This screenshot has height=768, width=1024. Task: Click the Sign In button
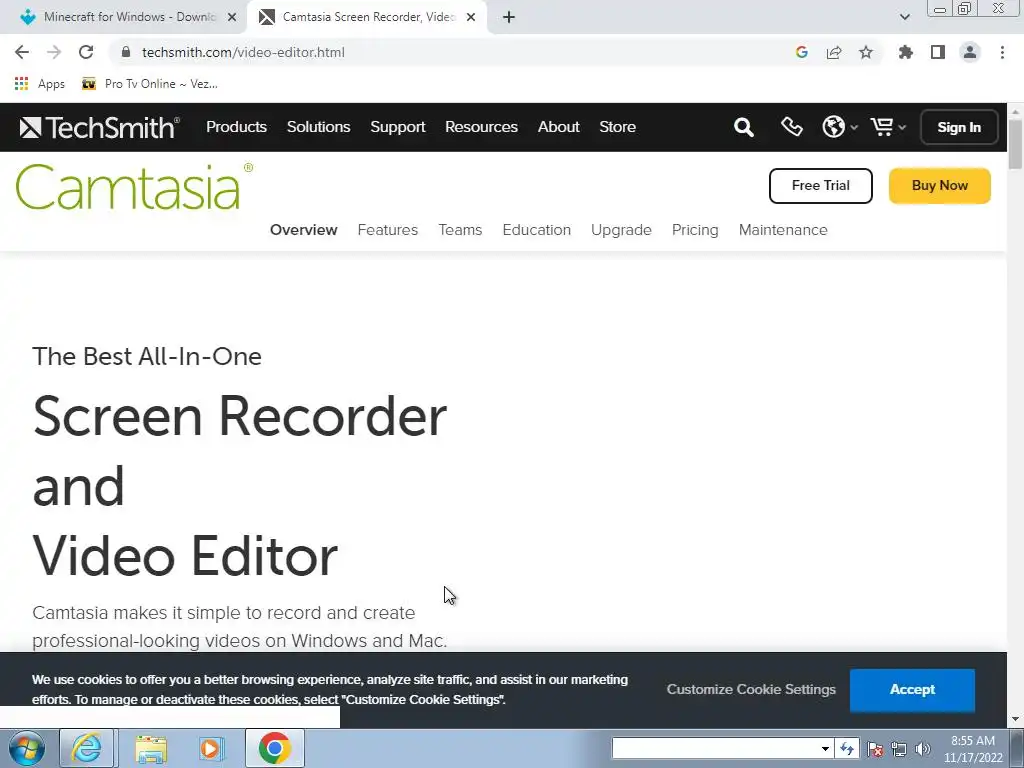click(959, 127)
